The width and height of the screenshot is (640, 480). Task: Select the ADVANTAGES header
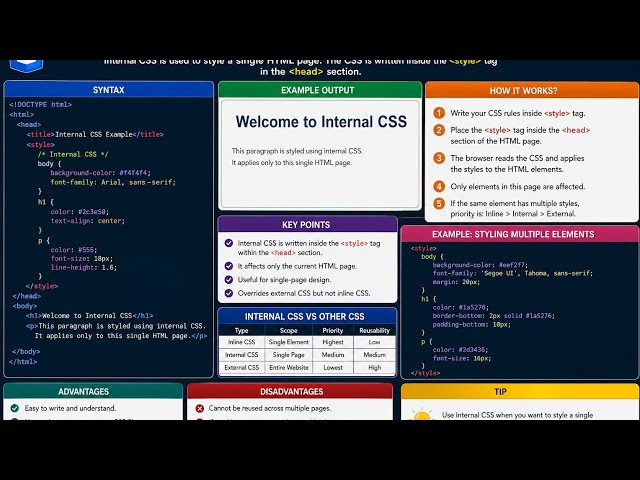click(93, 391)
